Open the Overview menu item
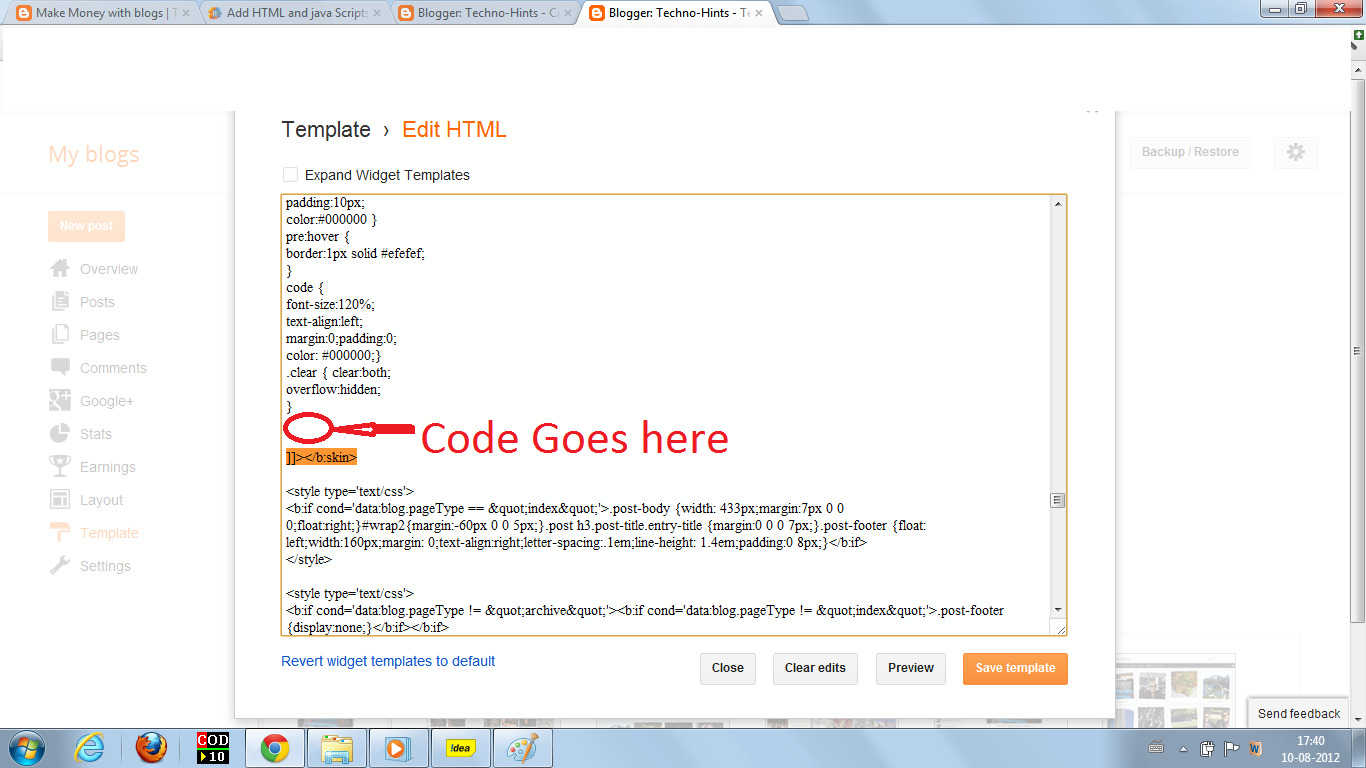Image resolution: width=1366 pixels, height=768 pixels. point(109,269)
